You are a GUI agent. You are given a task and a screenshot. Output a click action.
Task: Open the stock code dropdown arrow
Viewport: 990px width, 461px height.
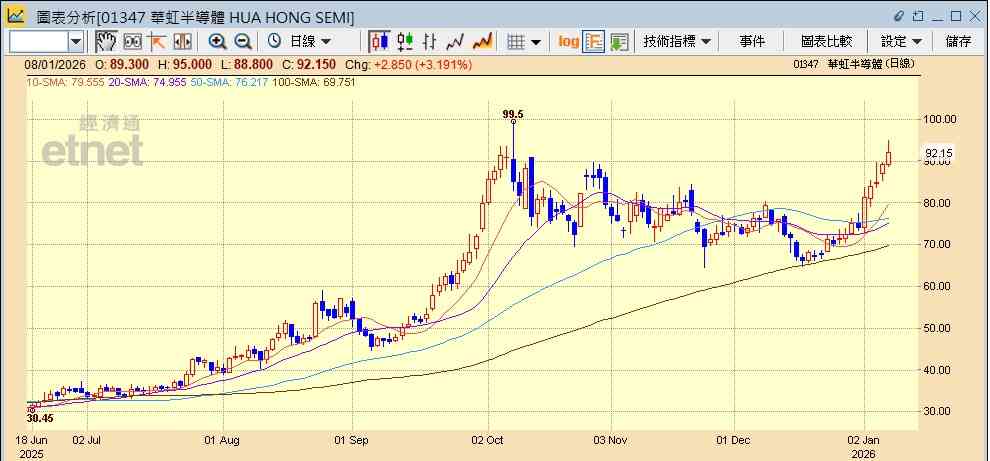pos(76,42)
